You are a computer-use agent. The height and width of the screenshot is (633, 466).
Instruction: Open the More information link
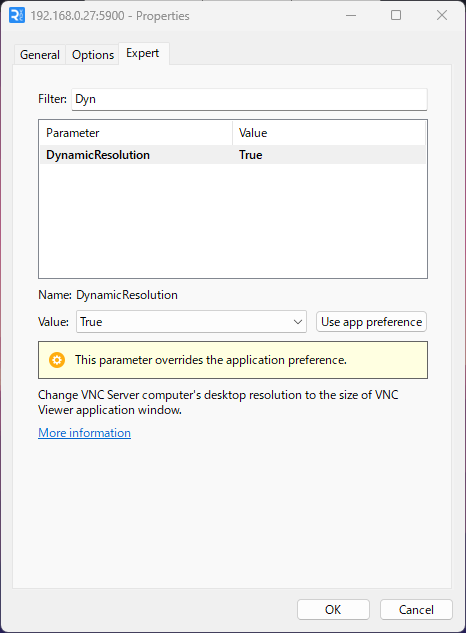[84, 433]
